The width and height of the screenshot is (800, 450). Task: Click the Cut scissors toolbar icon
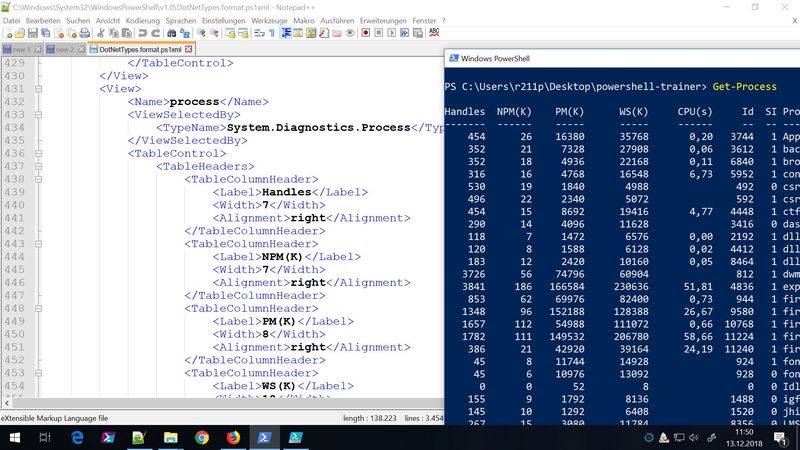pos(102,33)
